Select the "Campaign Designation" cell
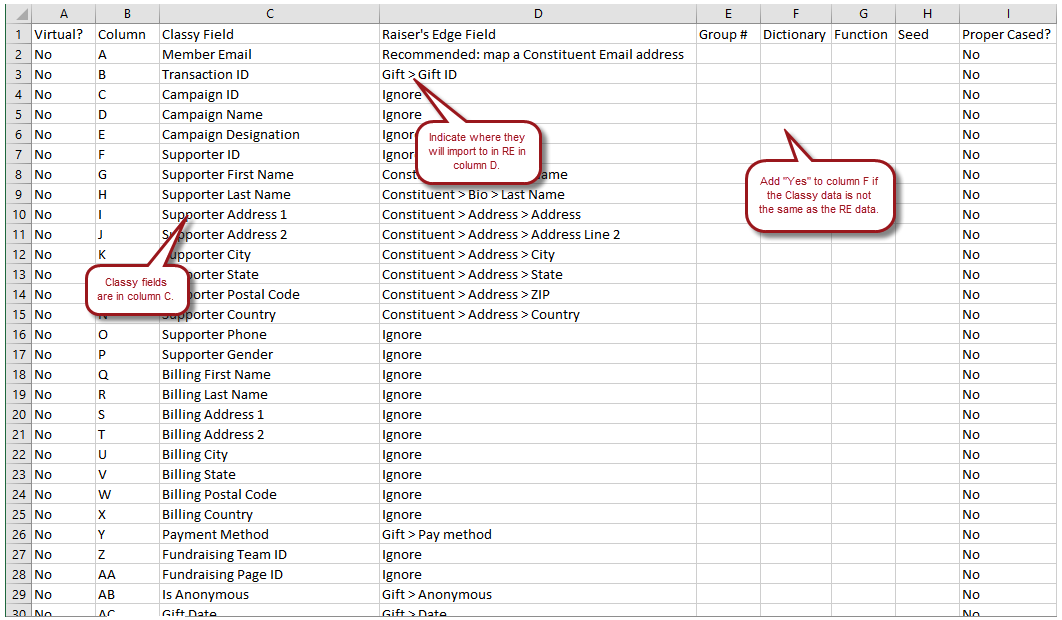The height and width of the screenshot is (620, 1062). click(270, 135)
